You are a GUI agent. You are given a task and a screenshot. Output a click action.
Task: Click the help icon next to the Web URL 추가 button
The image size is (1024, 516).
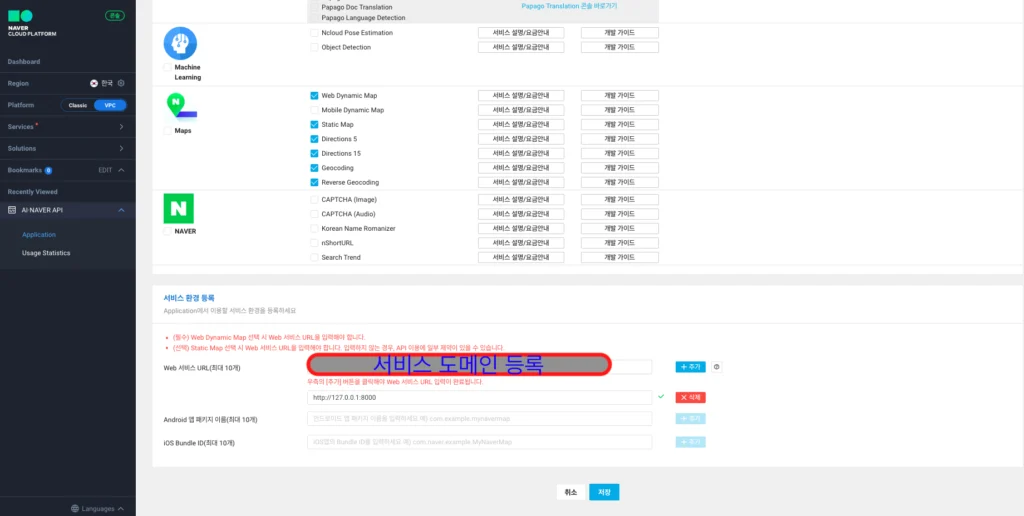pyautogui.click(x=717, y=367)
